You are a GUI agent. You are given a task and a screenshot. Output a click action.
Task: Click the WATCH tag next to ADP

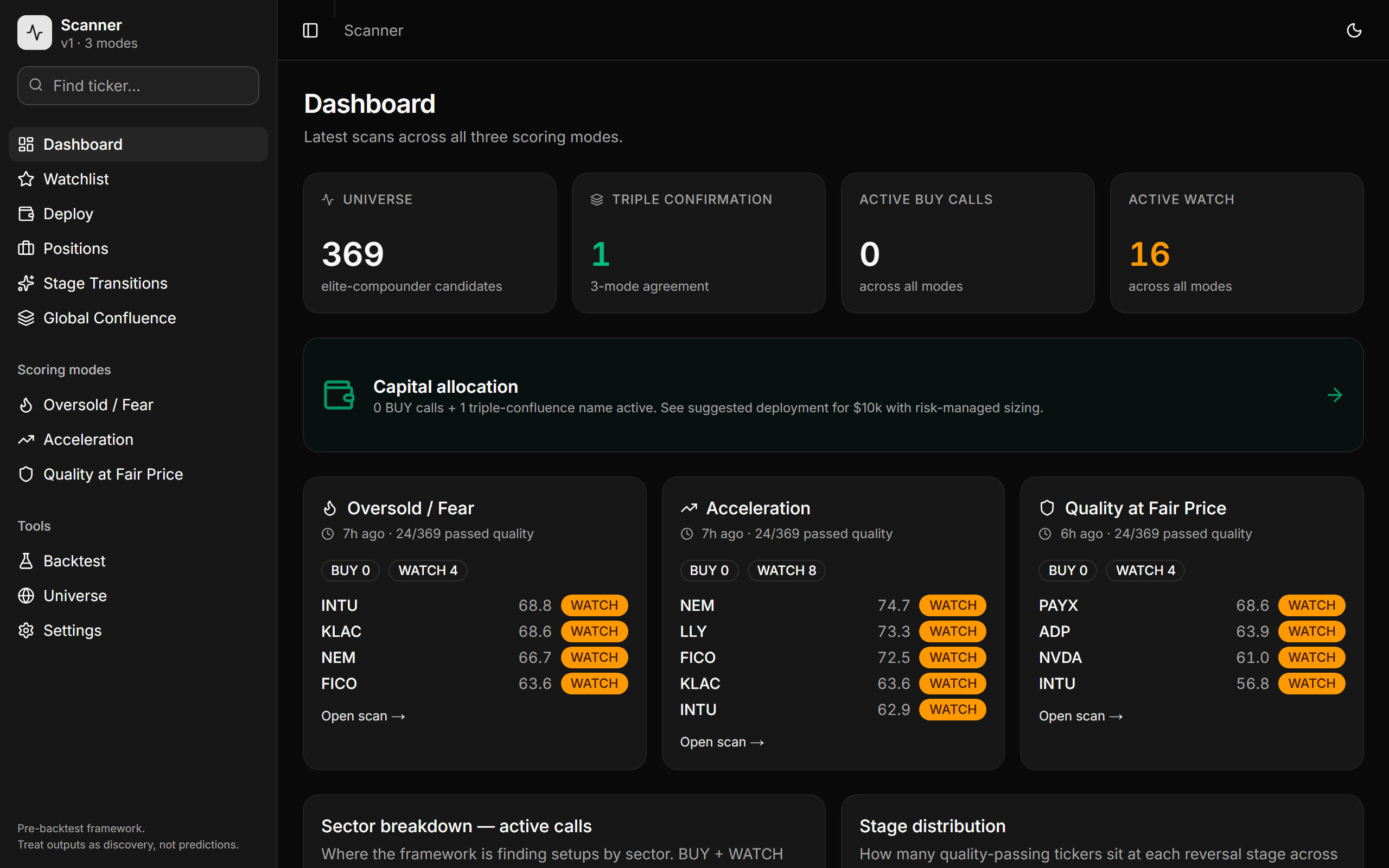(x=1311, y=631)
